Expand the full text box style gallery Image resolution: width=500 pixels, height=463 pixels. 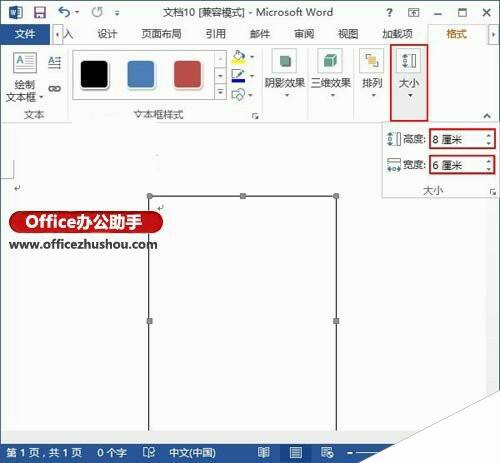click(x=220, y=92)
